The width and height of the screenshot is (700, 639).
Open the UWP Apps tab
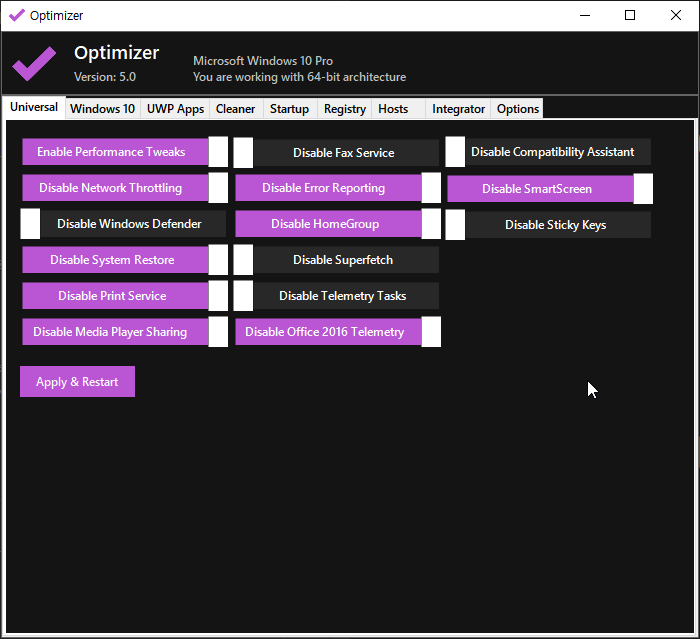coord(175,109)
